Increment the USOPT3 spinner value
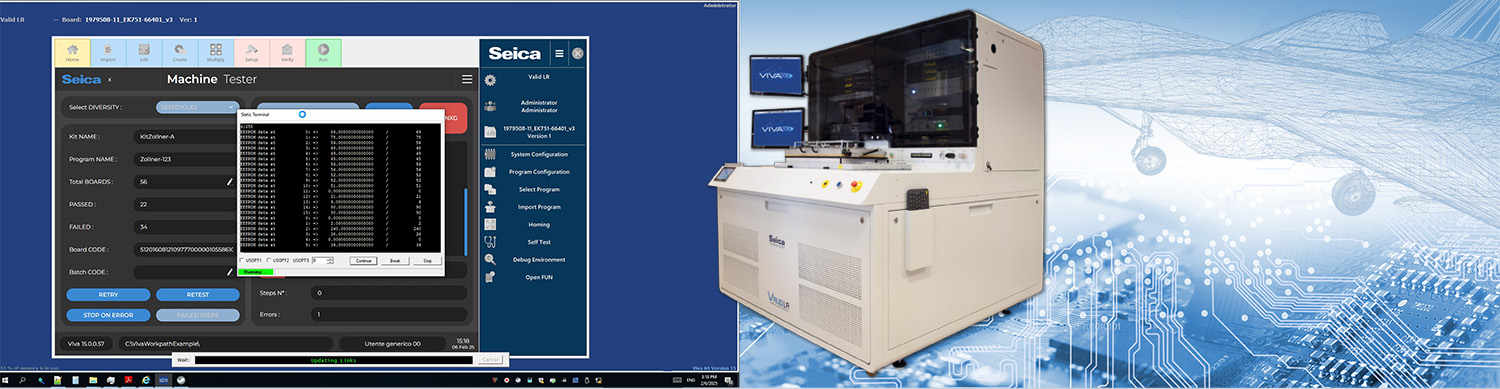The image size is (1500, 389). point(330,258)
